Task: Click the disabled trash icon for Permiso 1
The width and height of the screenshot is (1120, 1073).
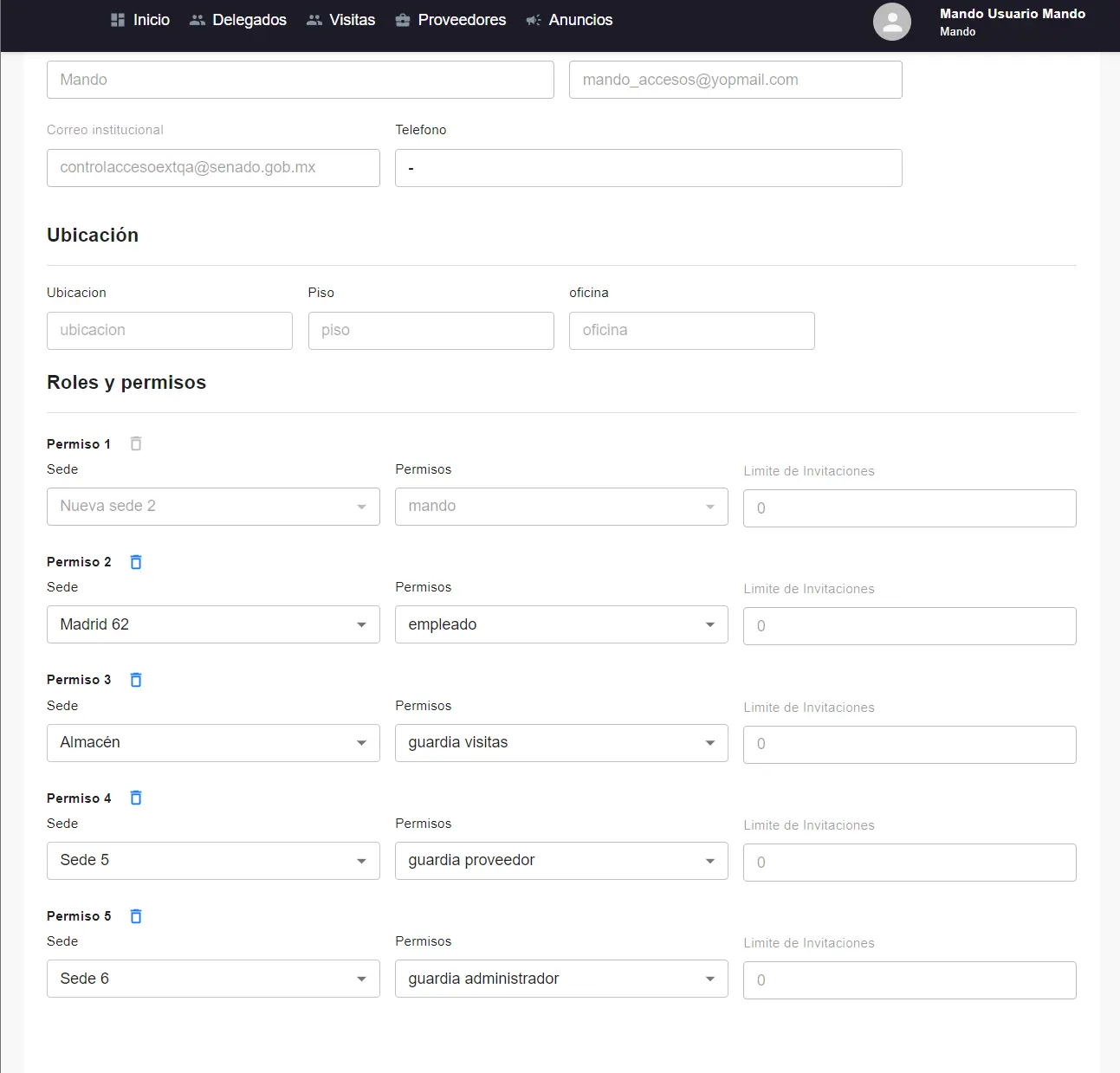Action: coord(136,443)
